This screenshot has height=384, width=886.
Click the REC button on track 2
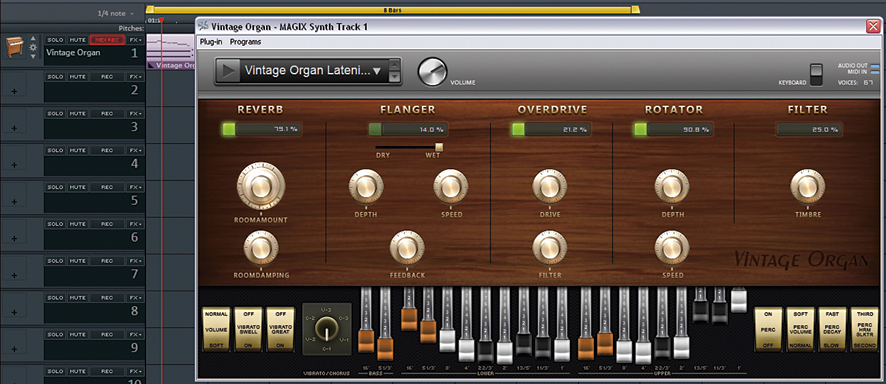point(107,77)
